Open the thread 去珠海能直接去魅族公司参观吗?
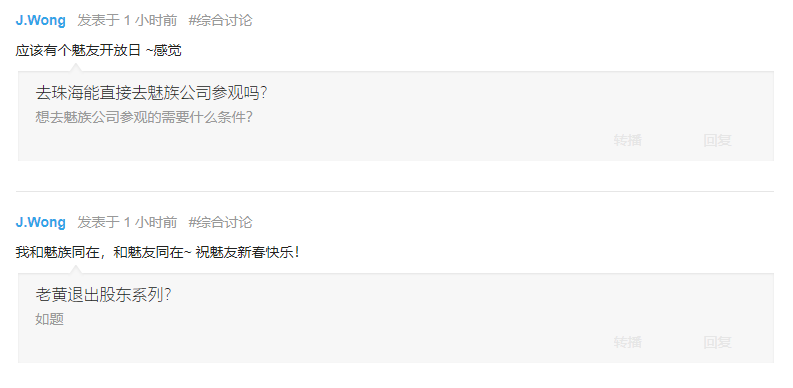 click(x=151, y=93)
